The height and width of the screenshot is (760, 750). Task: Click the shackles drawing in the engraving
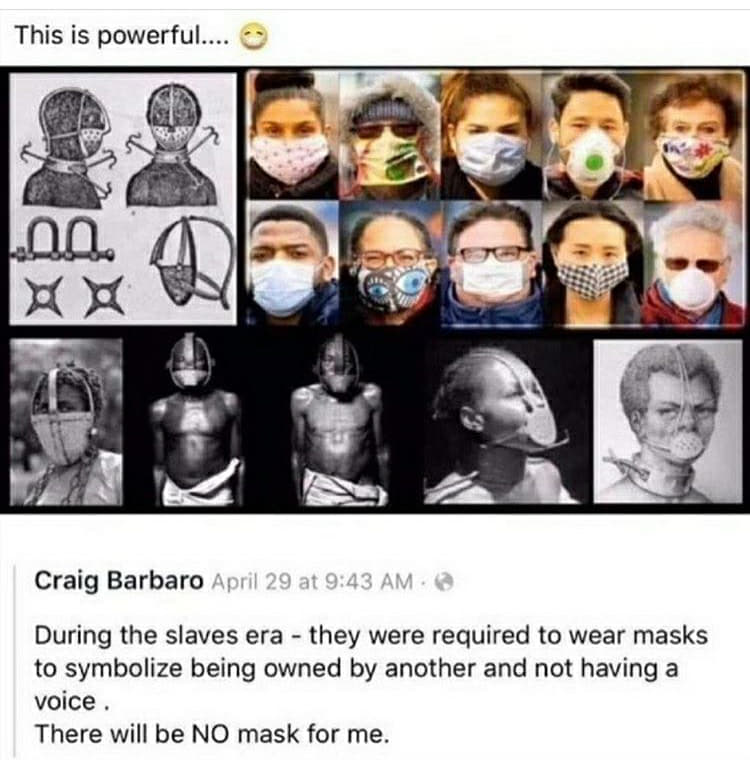[x=64, y=239]
